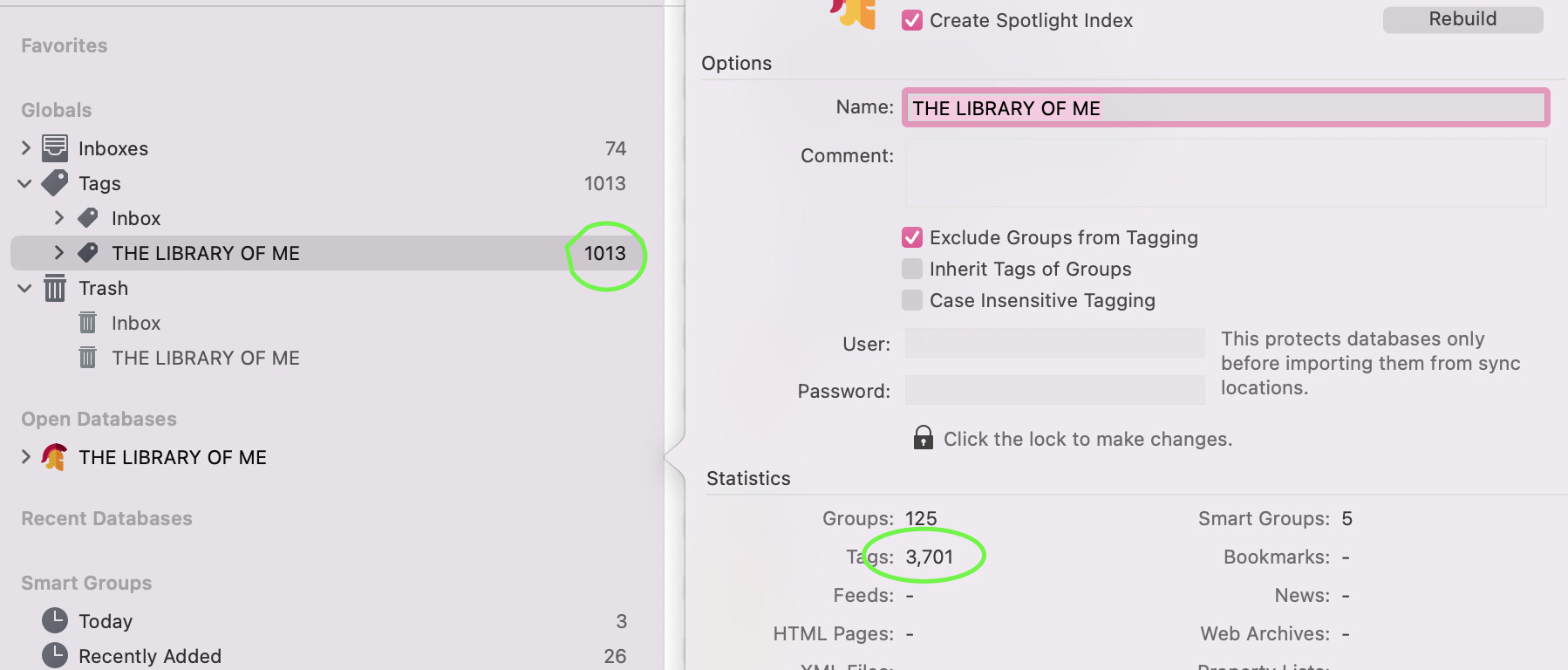Click the database Name text field
Viewport: 1568px width, 670px height.
click(1224, 108)
